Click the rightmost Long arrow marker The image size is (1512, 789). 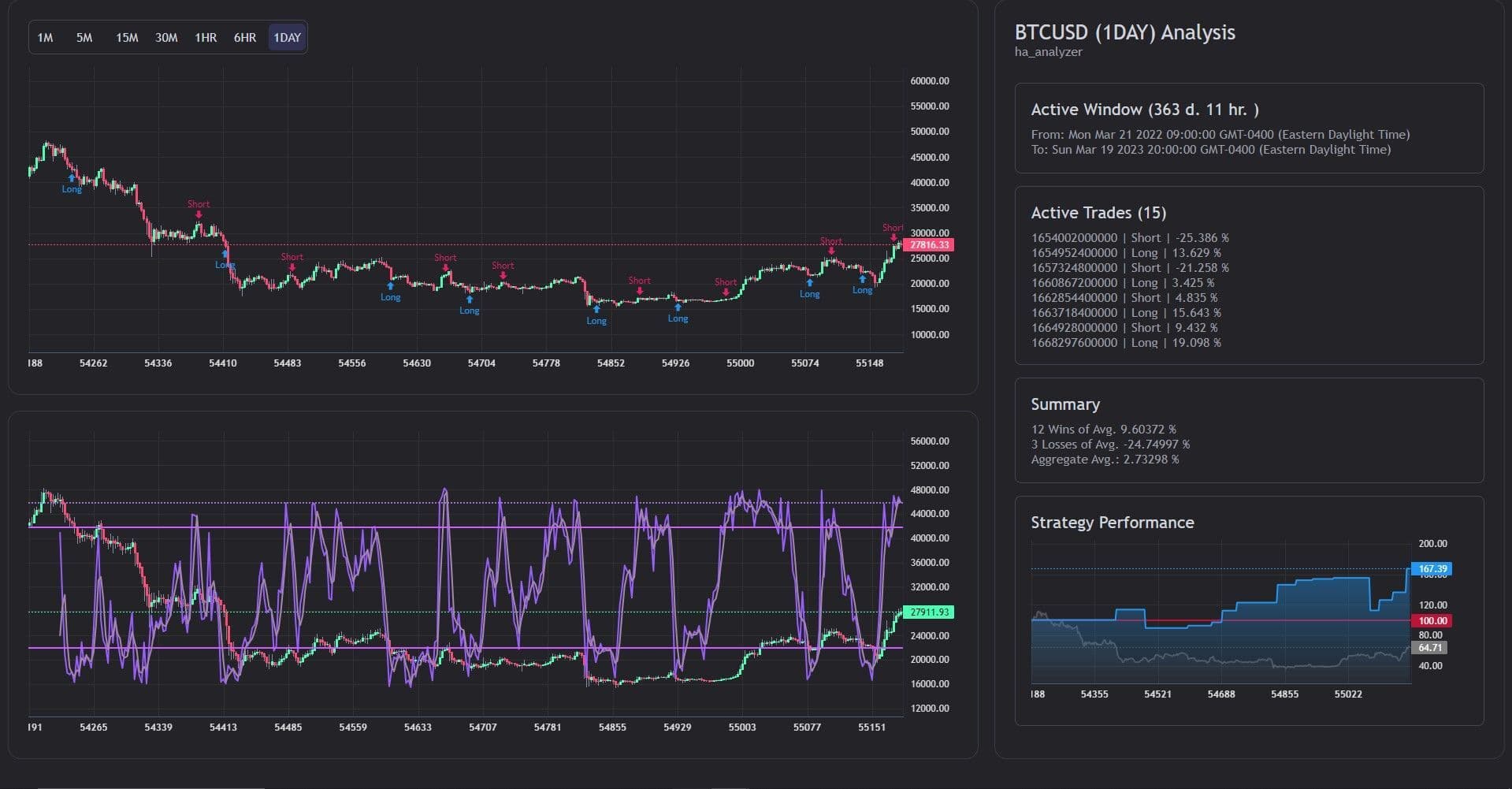[862, 280]
